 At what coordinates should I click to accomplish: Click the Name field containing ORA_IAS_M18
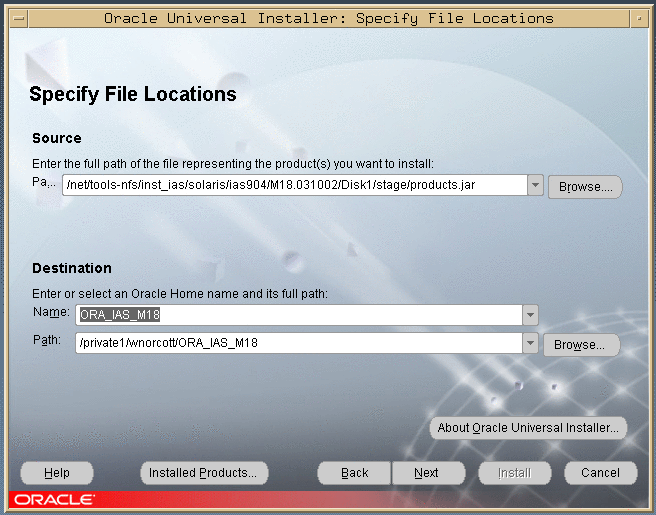pos(299,315)
